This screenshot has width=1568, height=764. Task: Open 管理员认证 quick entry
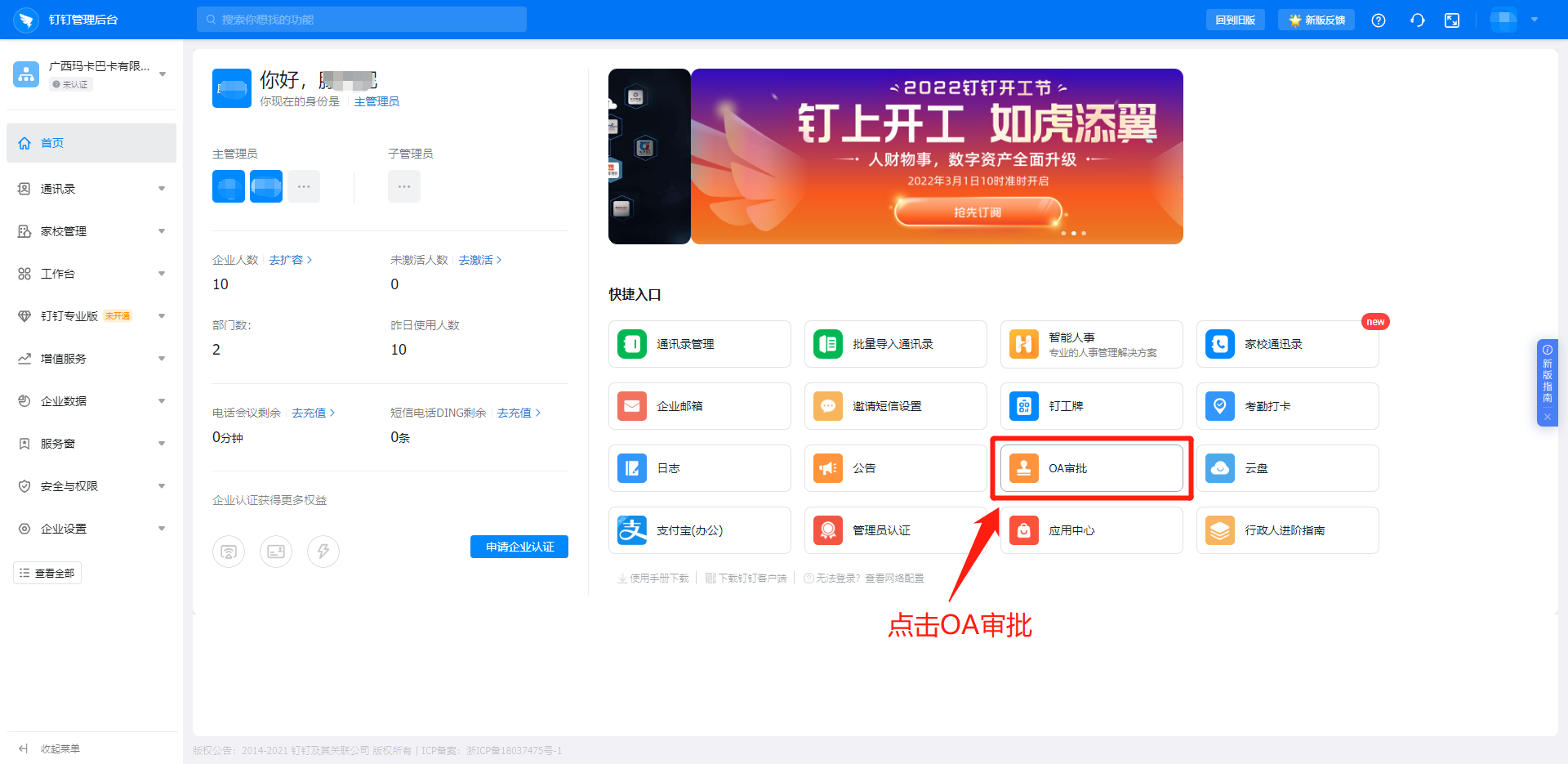pyautogui.click(x=895, y=530)
